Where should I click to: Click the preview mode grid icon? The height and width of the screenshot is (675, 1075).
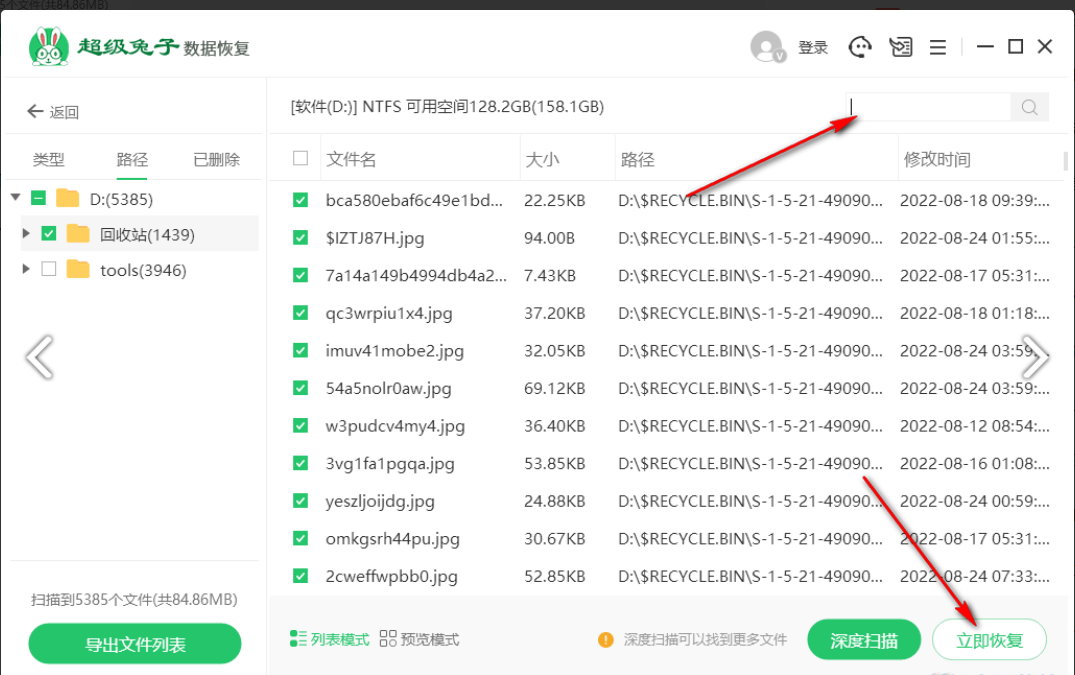click(387, 639)
